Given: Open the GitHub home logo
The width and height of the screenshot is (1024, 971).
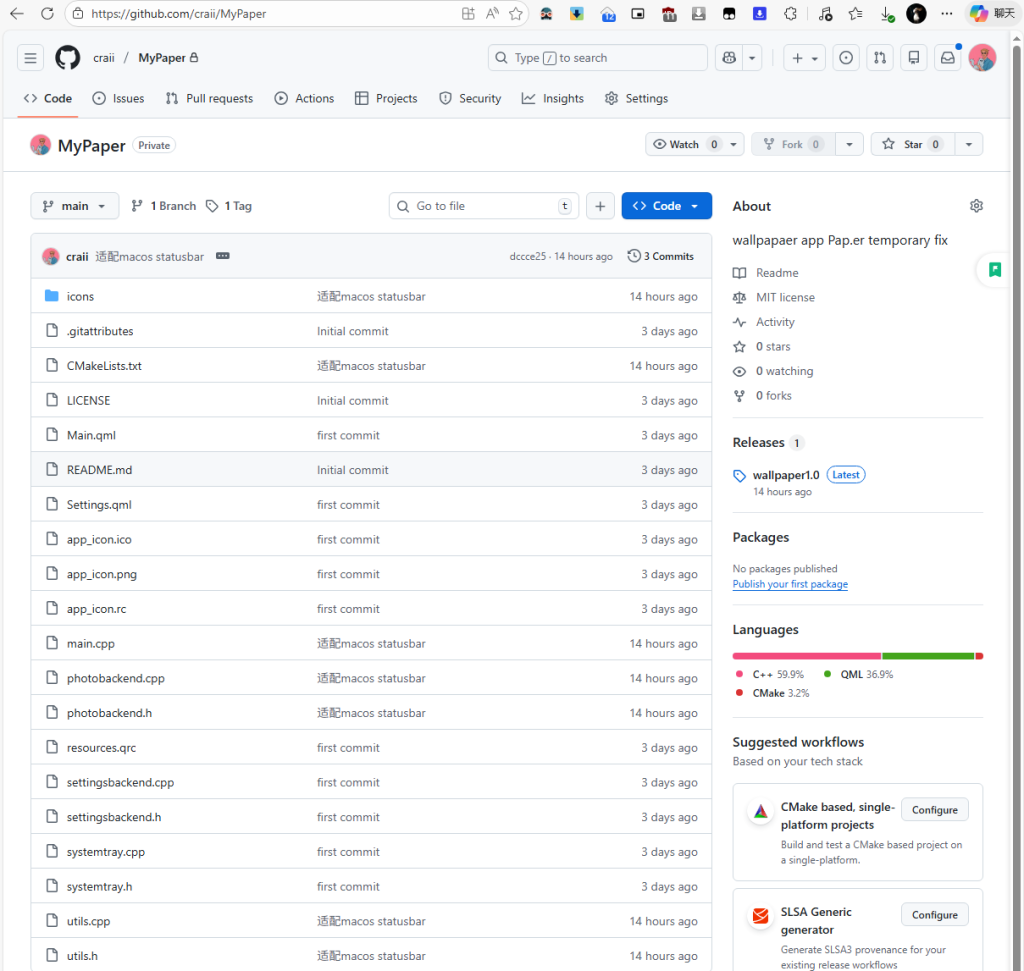Looking at the screenshot, I should point(67,57).
